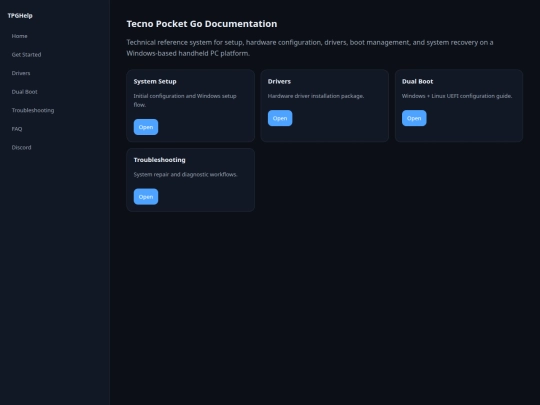540x405 pixels.
Task: Navigate to Dual Boot sidebar item
Action: 24,92
